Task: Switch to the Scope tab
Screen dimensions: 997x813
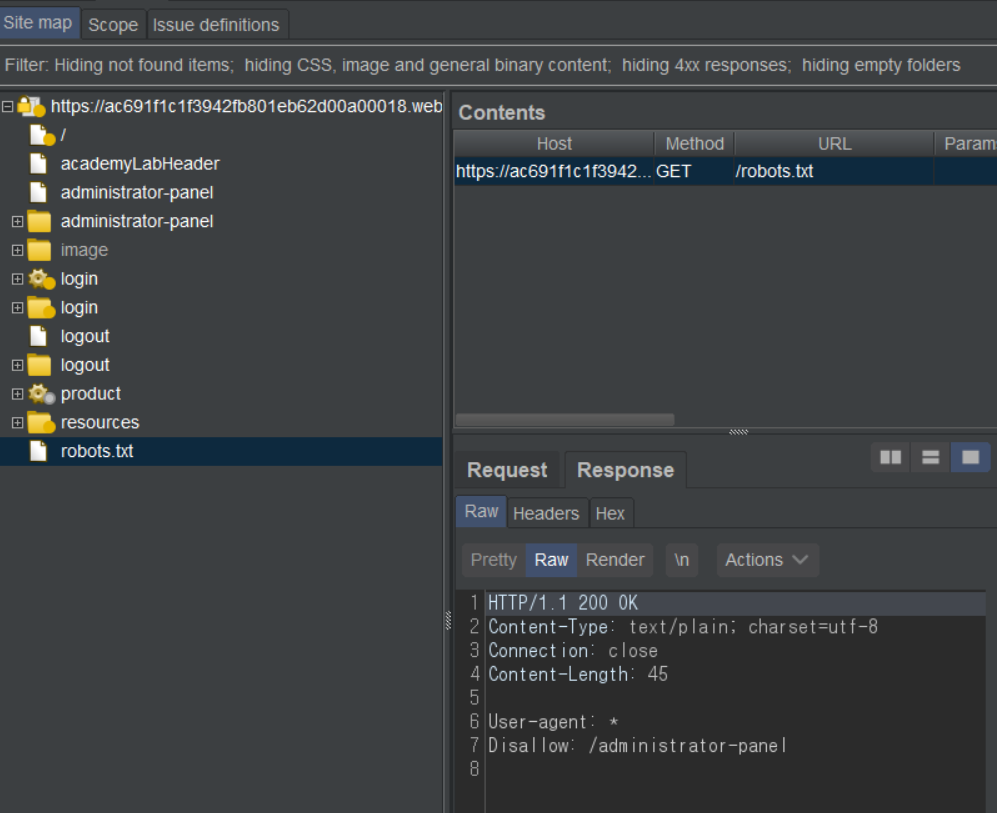Action: coord(113,24)
